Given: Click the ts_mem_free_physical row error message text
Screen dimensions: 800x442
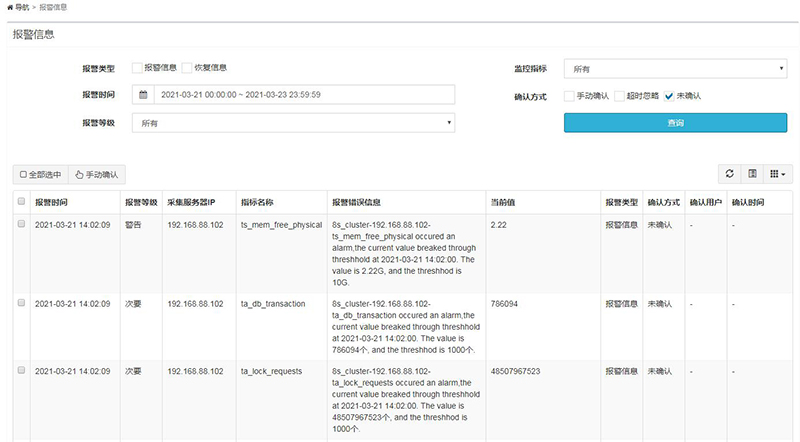Looking at the screenshot, I should coord(404,254).
